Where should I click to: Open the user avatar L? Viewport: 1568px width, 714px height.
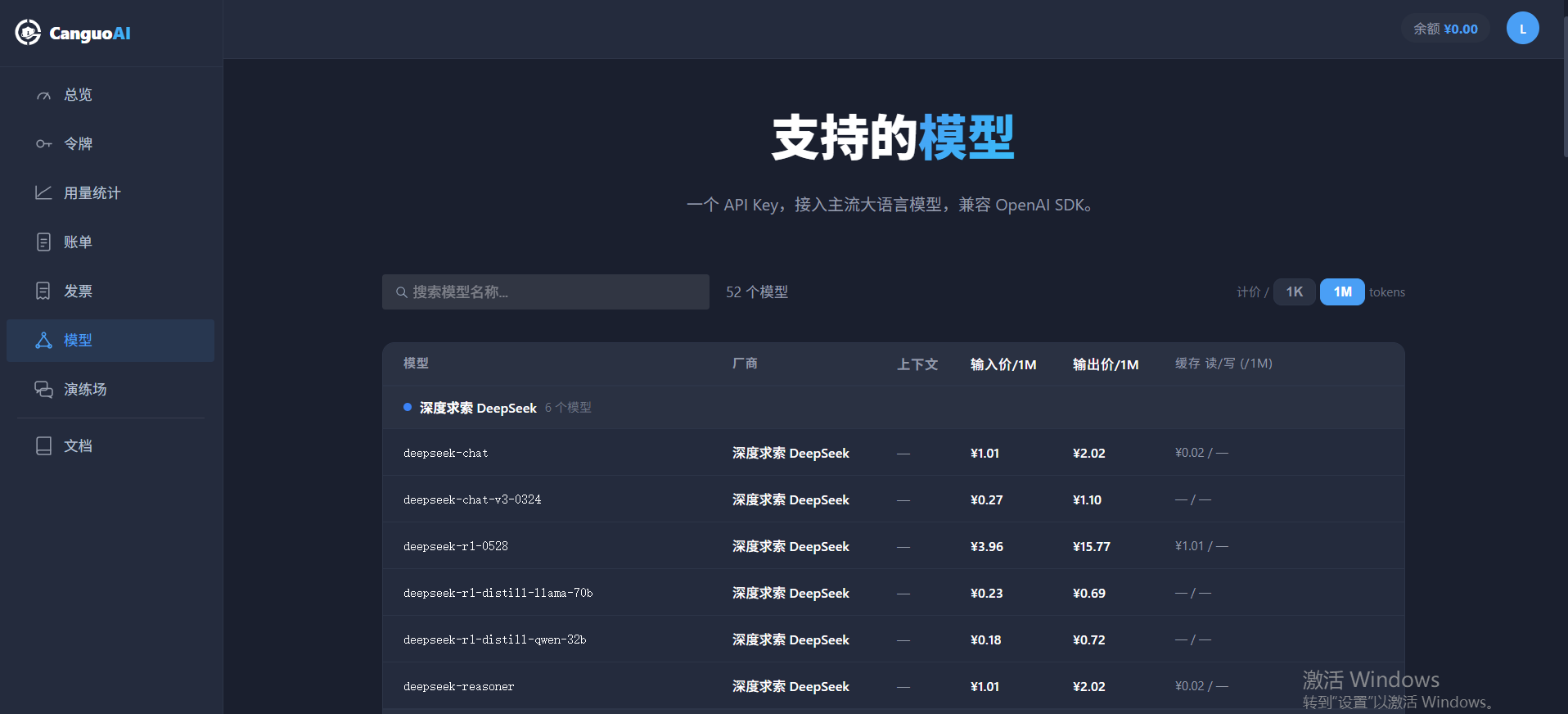(1522, 29)
